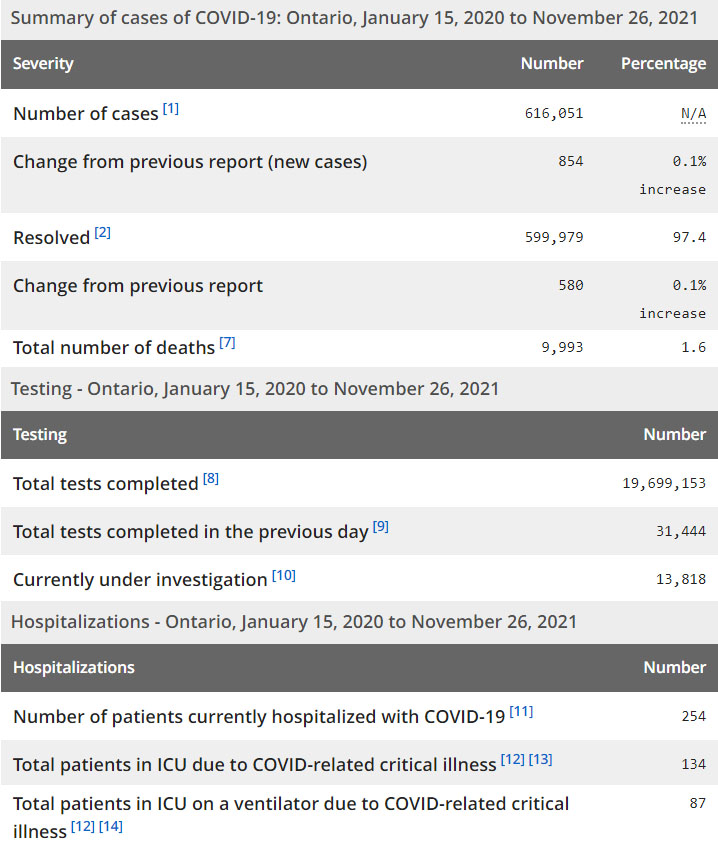The height and width of the screenshot is (848, 718).
Task: Select the Percentage column header
Action: click(663, 64)
